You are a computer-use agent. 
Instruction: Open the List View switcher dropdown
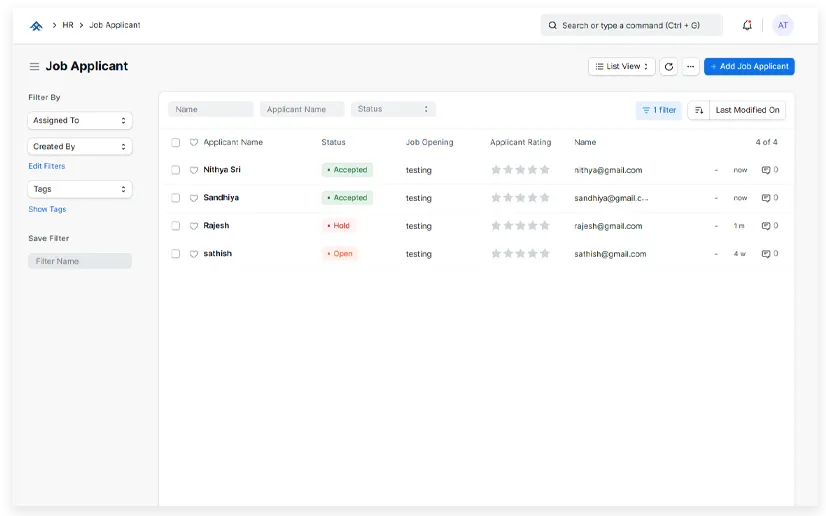[622, 67]
